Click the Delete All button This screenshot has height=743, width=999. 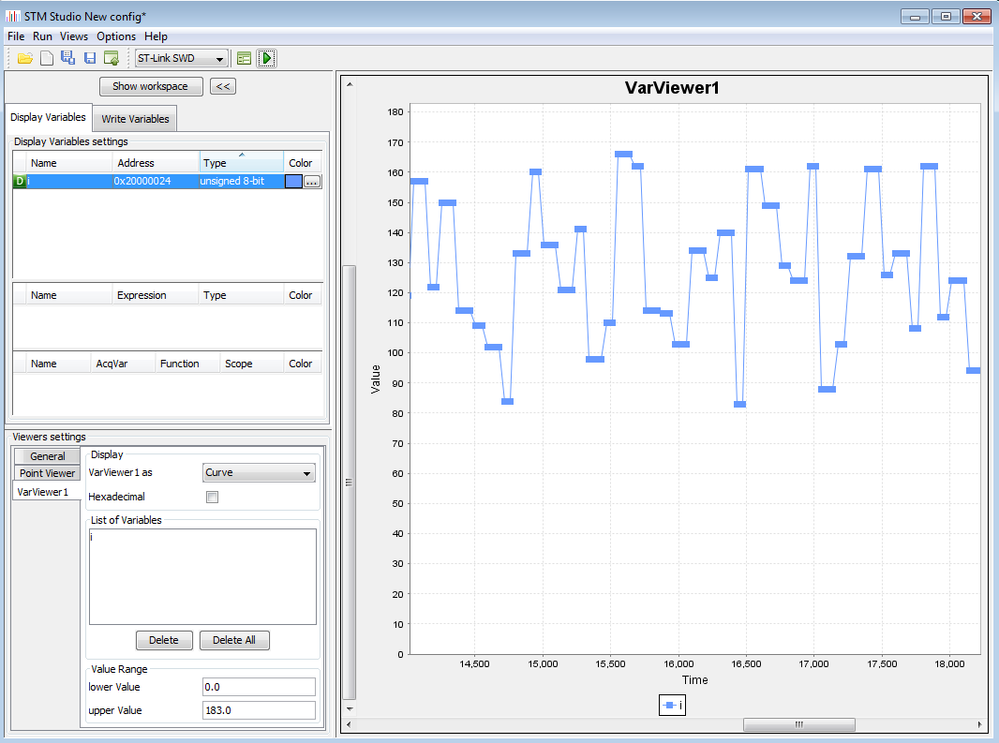(234, 640)
